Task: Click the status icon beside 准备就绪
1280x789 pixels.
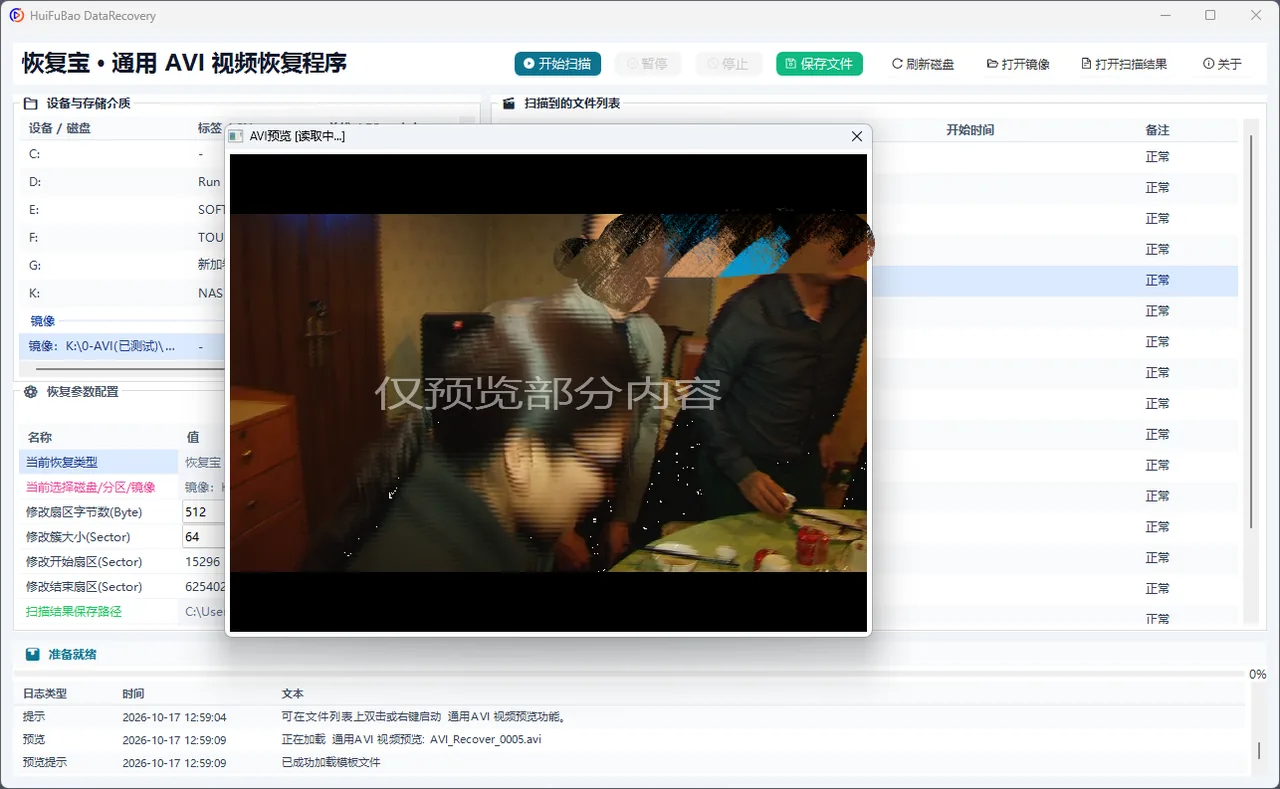Action: coord(33,654)
